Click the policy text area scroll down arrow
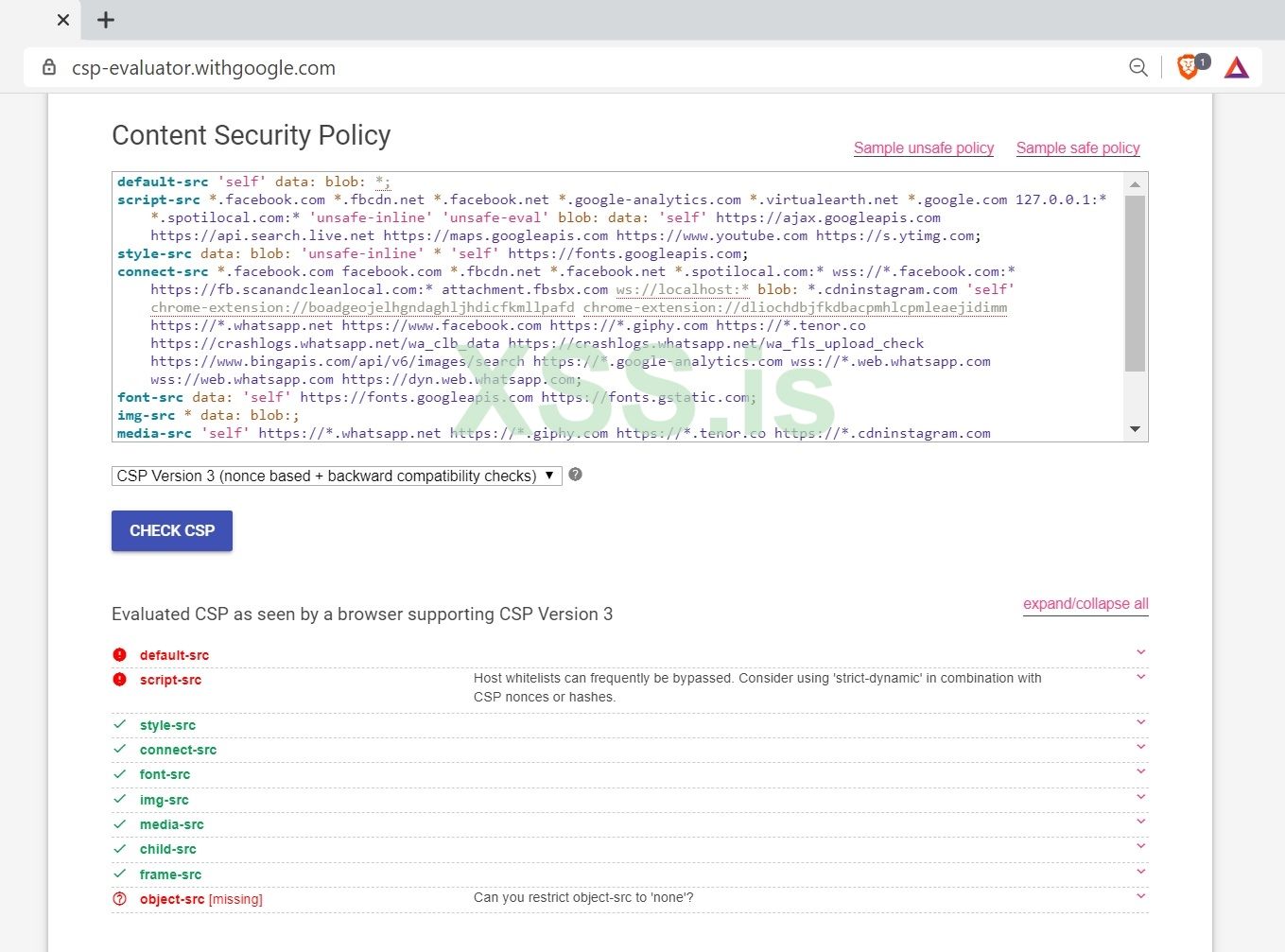Image resolution: width=1285 pixels, height=952 pixels. pyautogui.click(x=1136, y=430)
